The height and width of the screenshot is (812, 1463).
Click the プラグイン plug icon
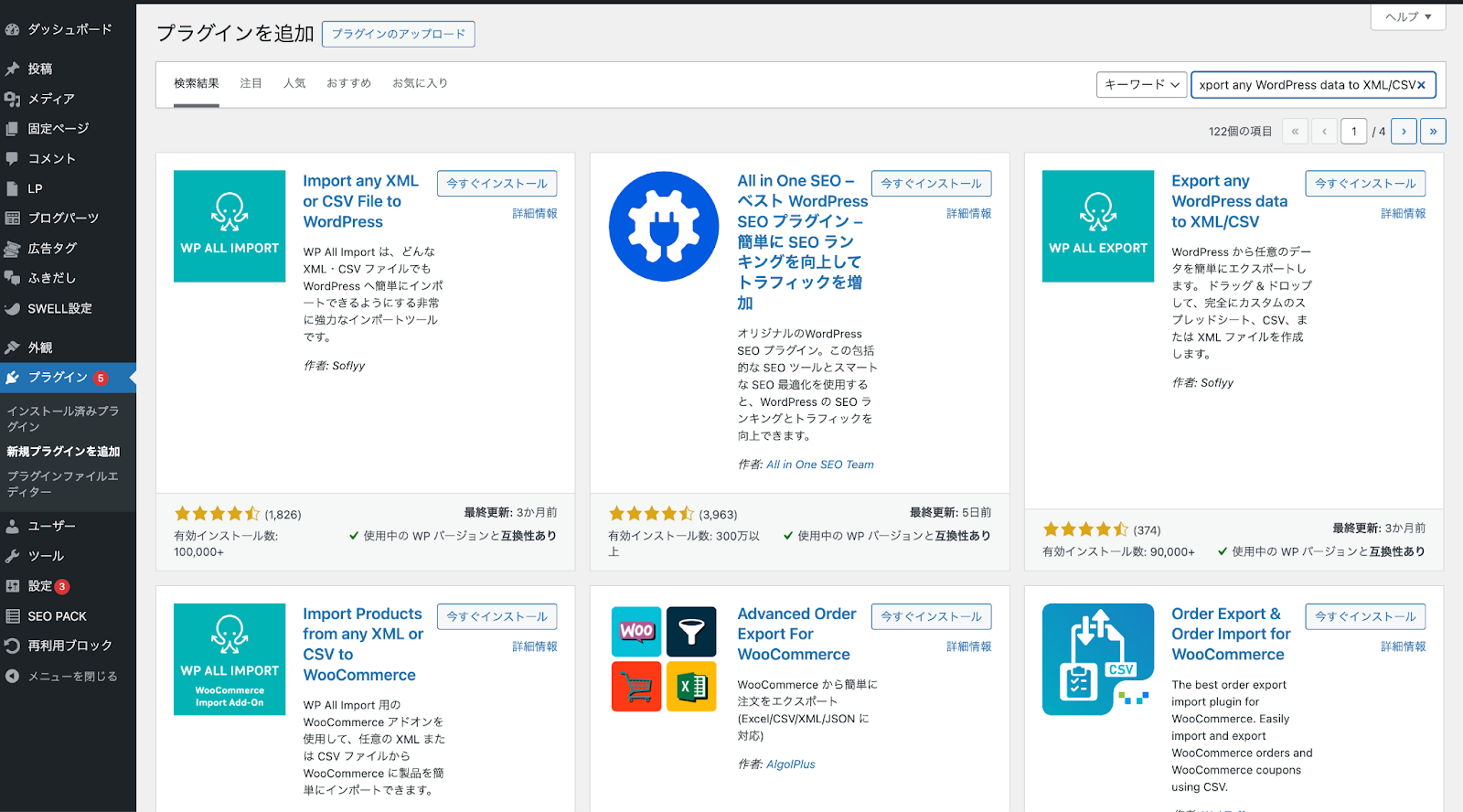click(12, 377)
